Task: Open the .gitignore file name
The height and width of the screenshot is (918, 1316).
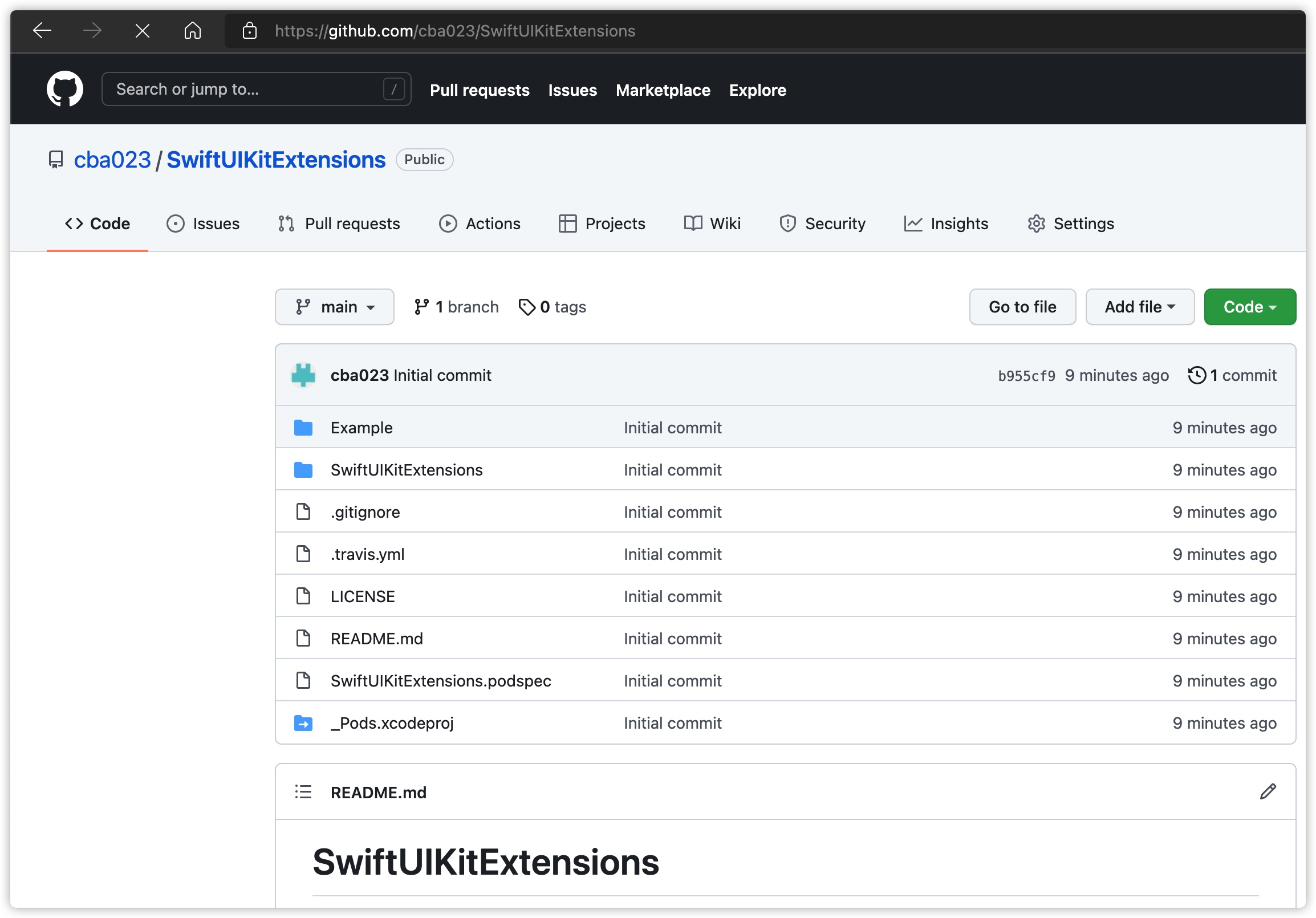Action: (365, 511)
